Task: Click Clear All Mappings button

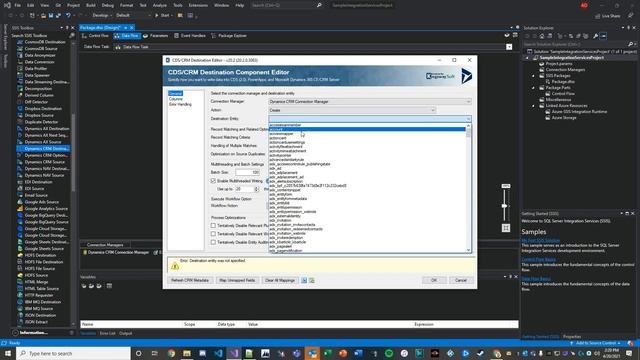Action: [x=280, y=280]
